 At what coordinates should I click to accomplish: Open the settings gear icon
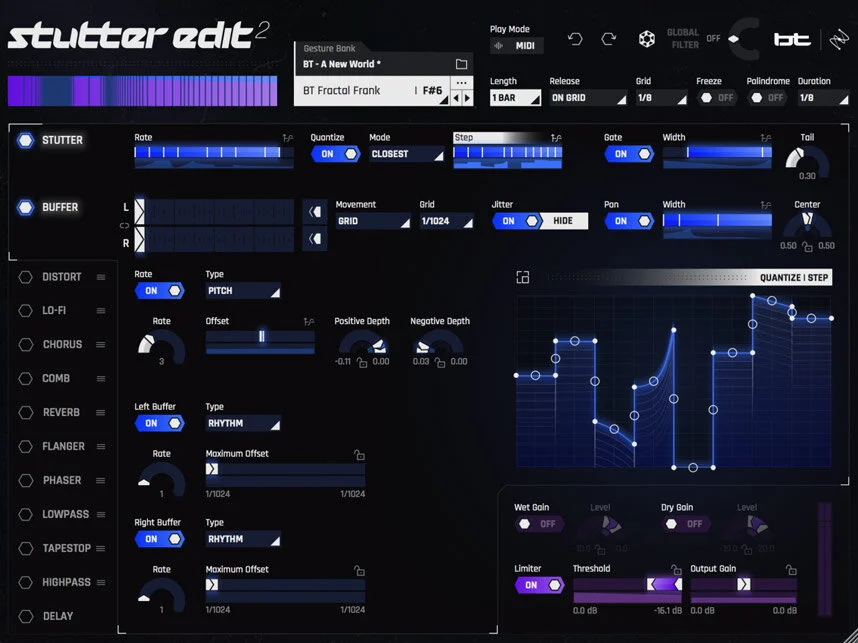tap(645, 38)
